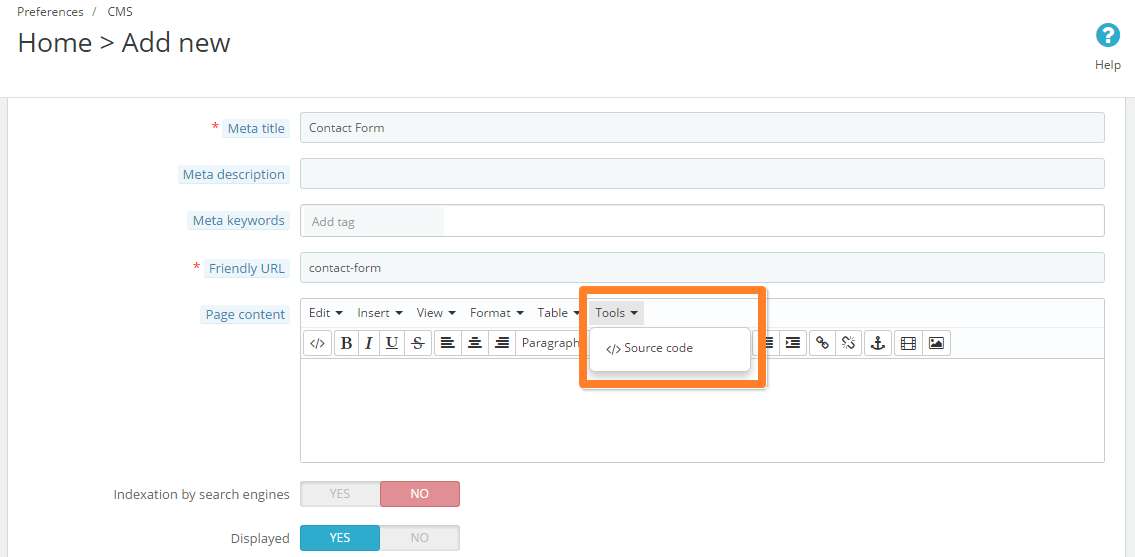Set Indexation by search engines to YES
Screen dimensions: 1135x557
340,494
